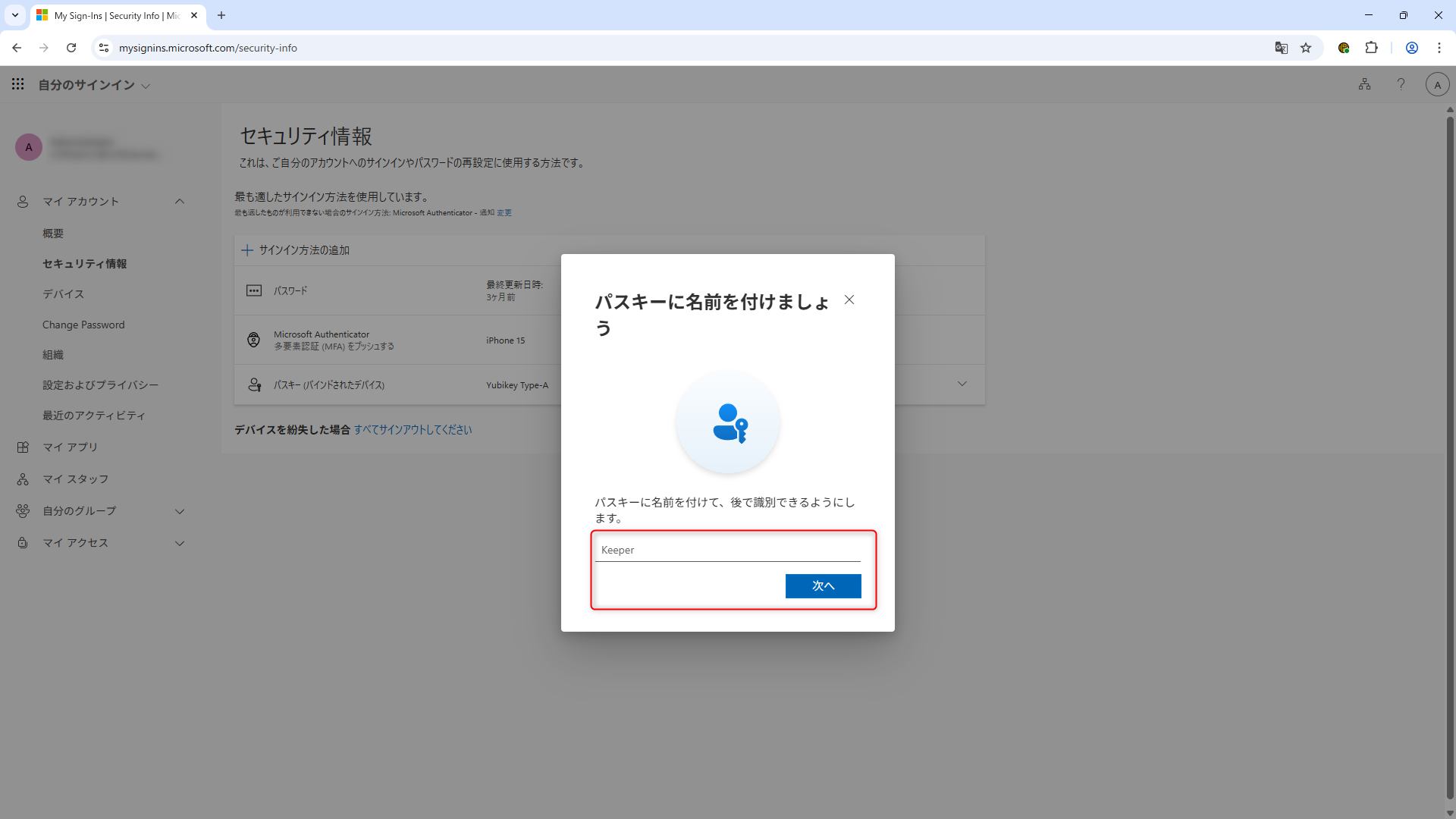Reload the page
The image size is (1456, 819).
[71, 48]
